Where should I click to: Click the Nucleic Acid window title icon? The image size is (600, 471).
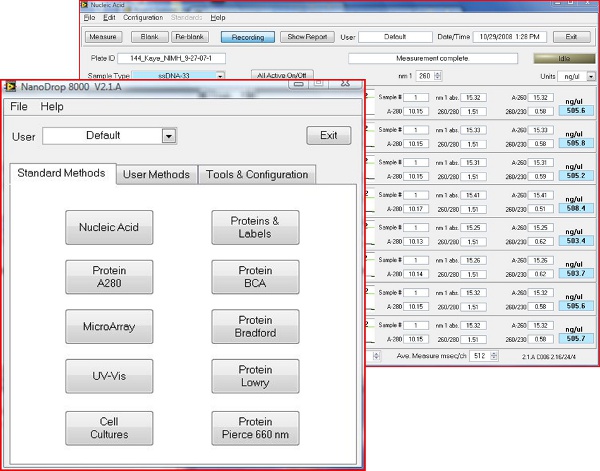[84, 5]
